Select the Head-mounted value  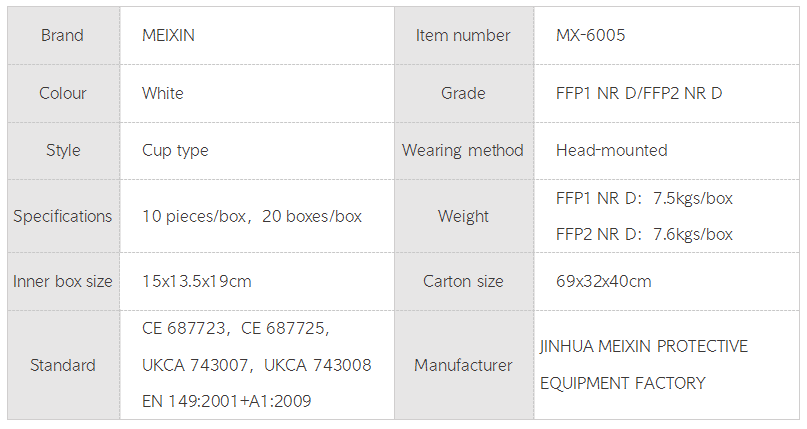tap(611, 150)
